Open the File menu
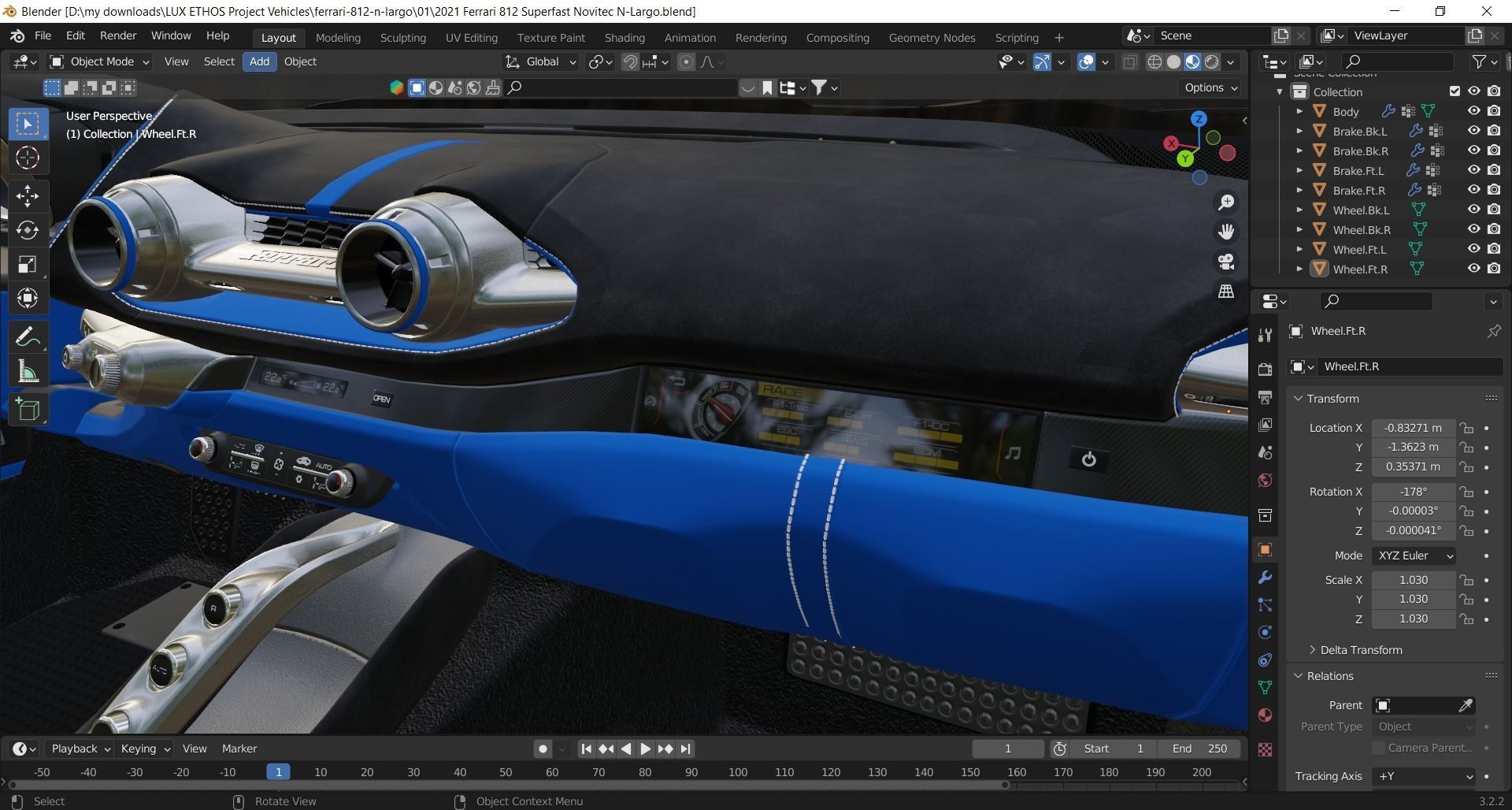 click(x=43, y=35)
